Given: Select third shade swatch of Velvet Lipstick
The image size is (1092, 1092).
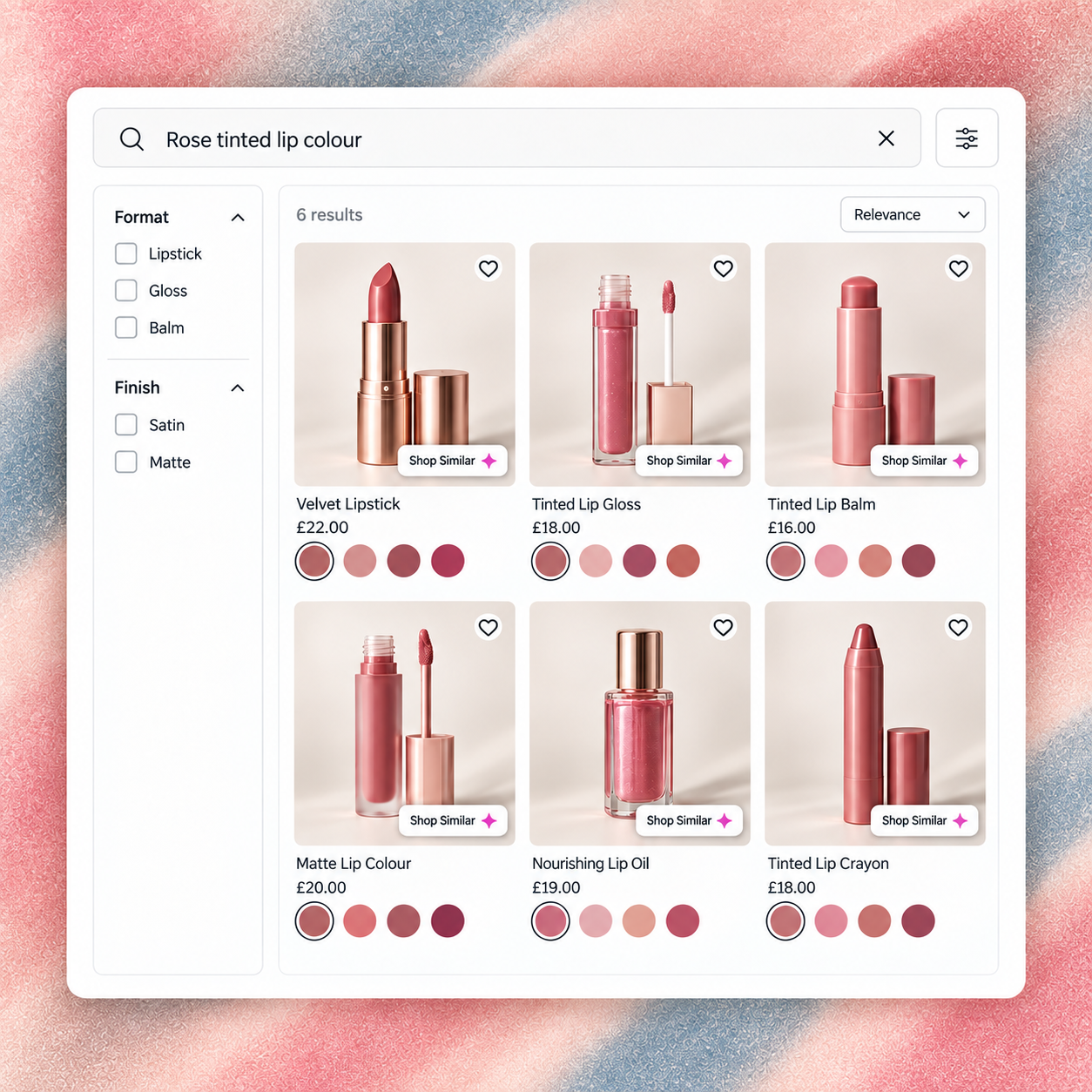Looking at the screenshot, I should tap(404, 561).
